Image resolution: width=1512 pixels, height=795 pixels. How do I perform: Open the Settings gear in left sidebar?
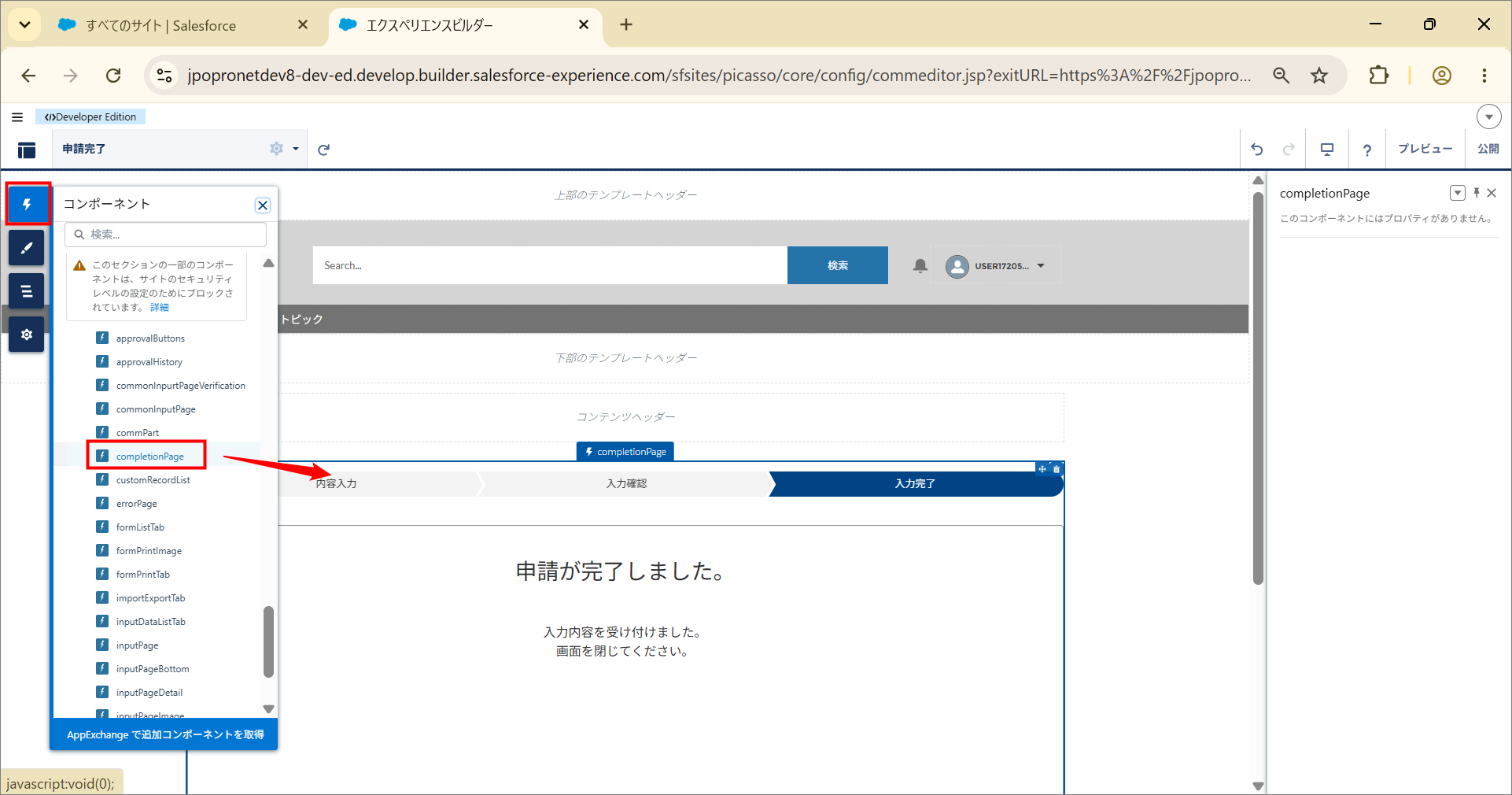(x=27, y=335)
